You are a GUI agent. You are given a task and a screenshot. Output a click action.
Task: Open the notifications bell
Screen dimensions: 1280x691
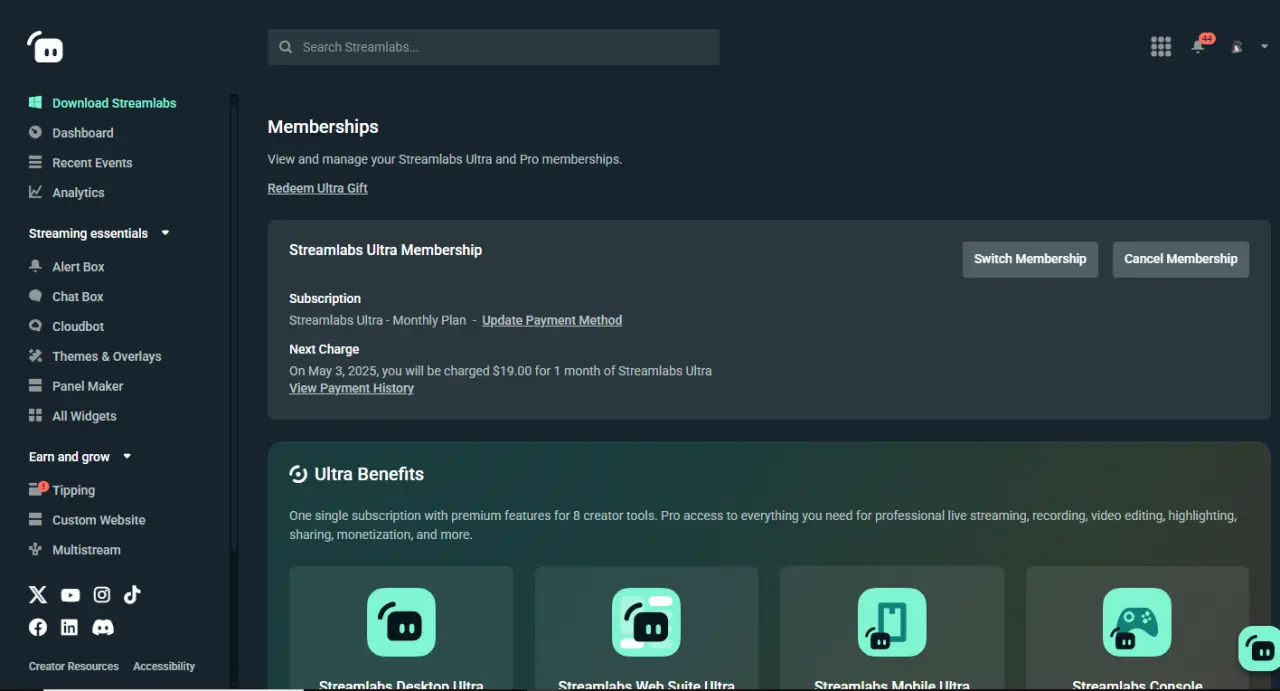click(x=1198, y=46)
